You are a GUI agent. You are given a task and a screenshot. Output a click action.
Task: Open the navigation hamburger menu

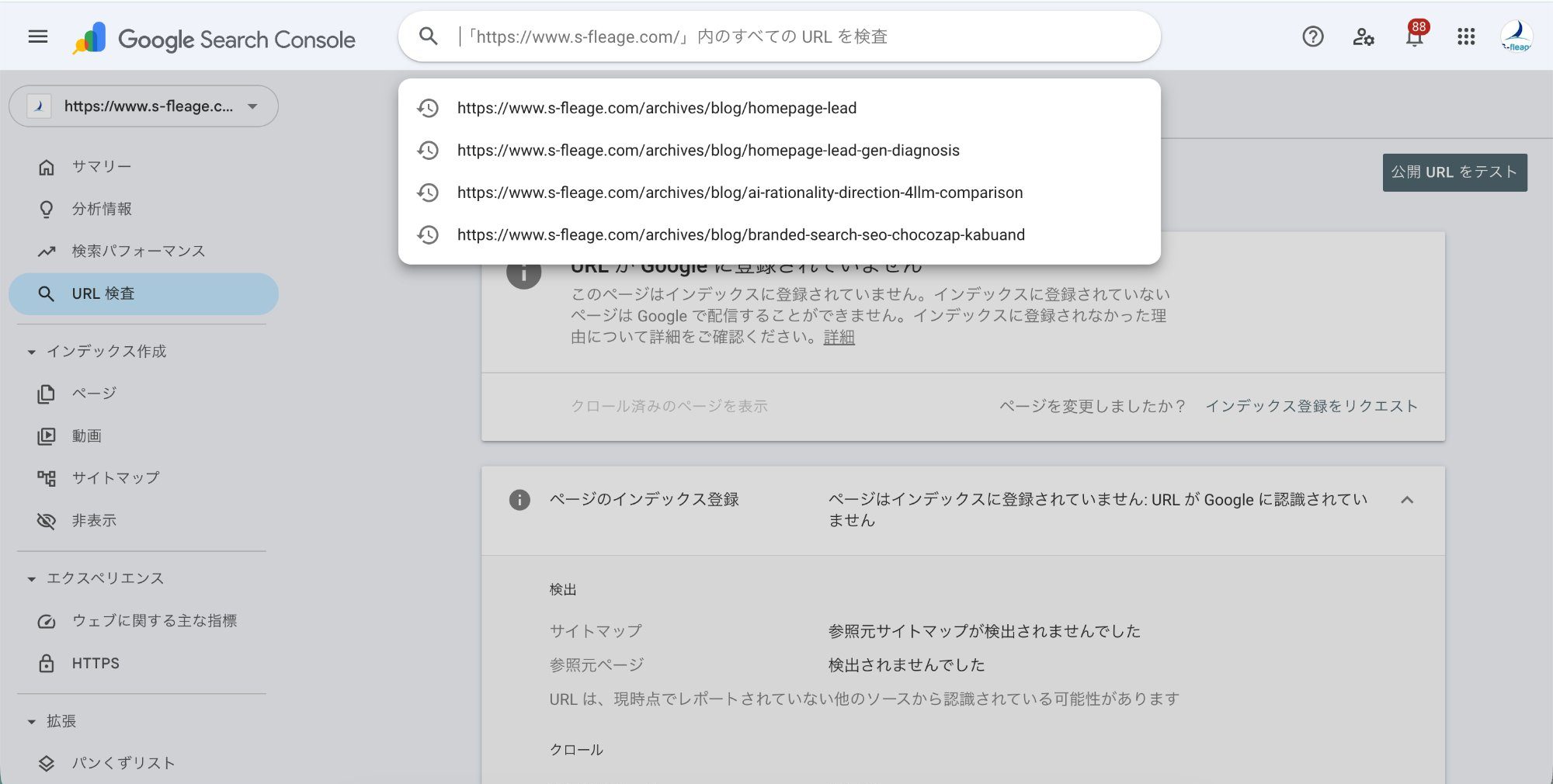[36, 36]
